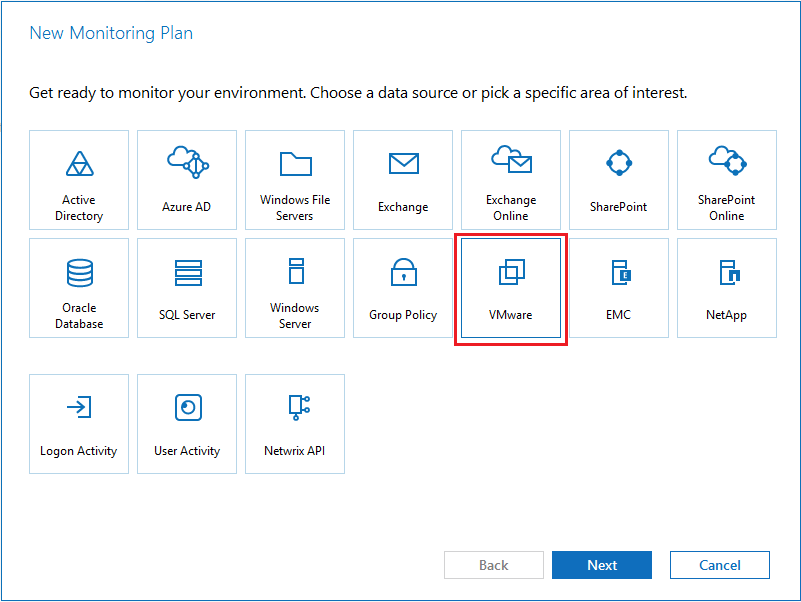Click the "Active Directory" tile label
Screen dimensions: 801x602
coord(79,207)
